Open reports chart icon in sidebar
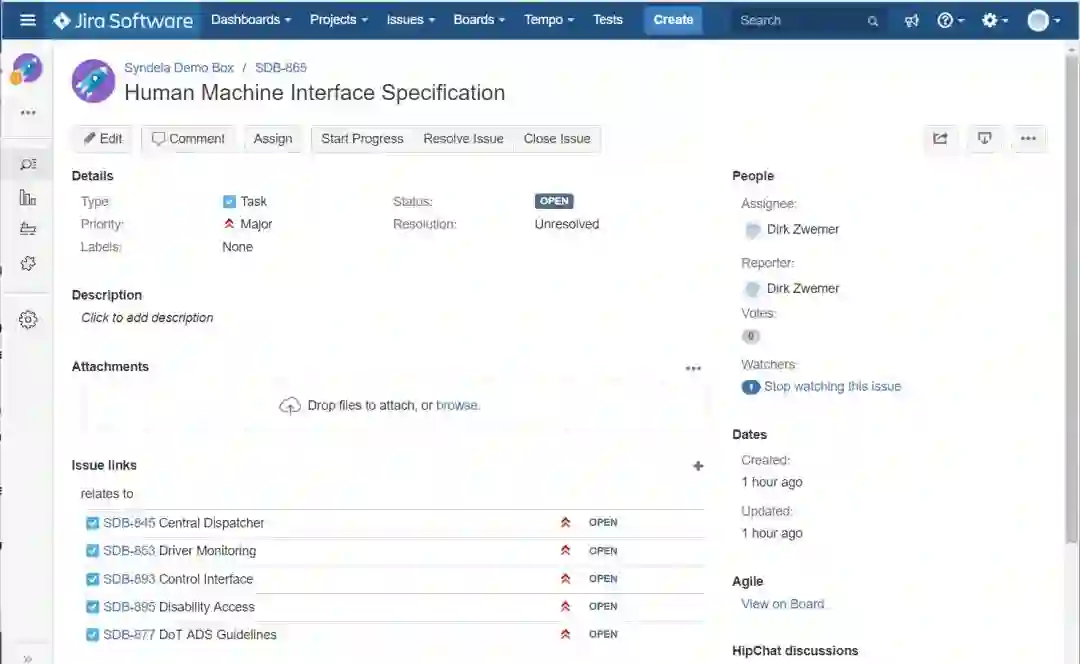The height and width of the screenshot is (664, 1080). click(x=28, y=198)
